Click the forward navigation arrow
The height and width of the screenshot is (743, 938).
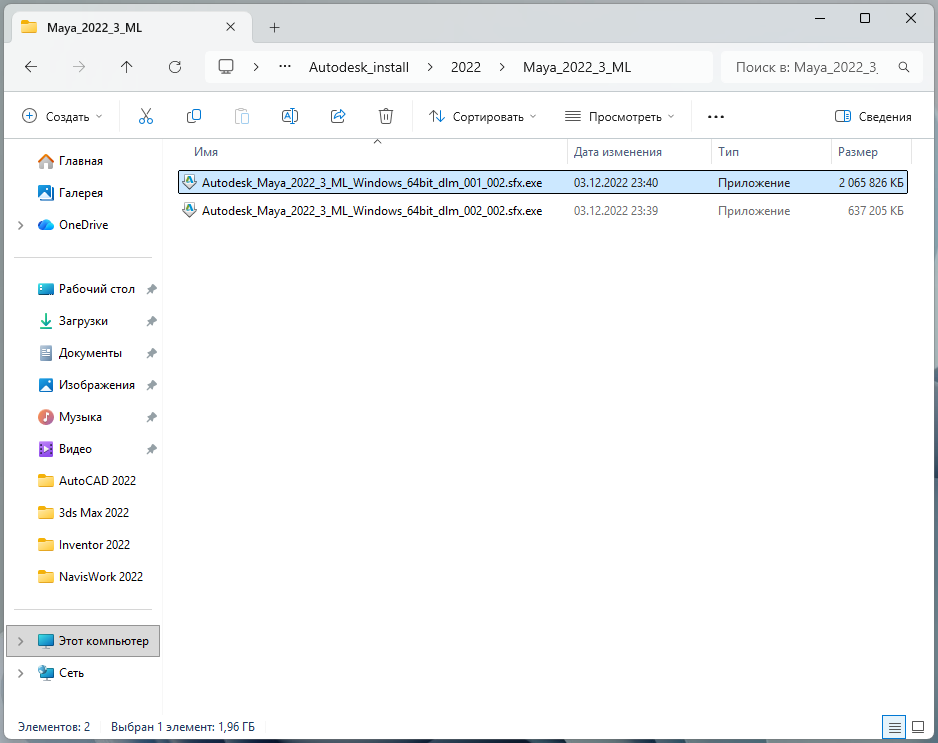(78, 67)
